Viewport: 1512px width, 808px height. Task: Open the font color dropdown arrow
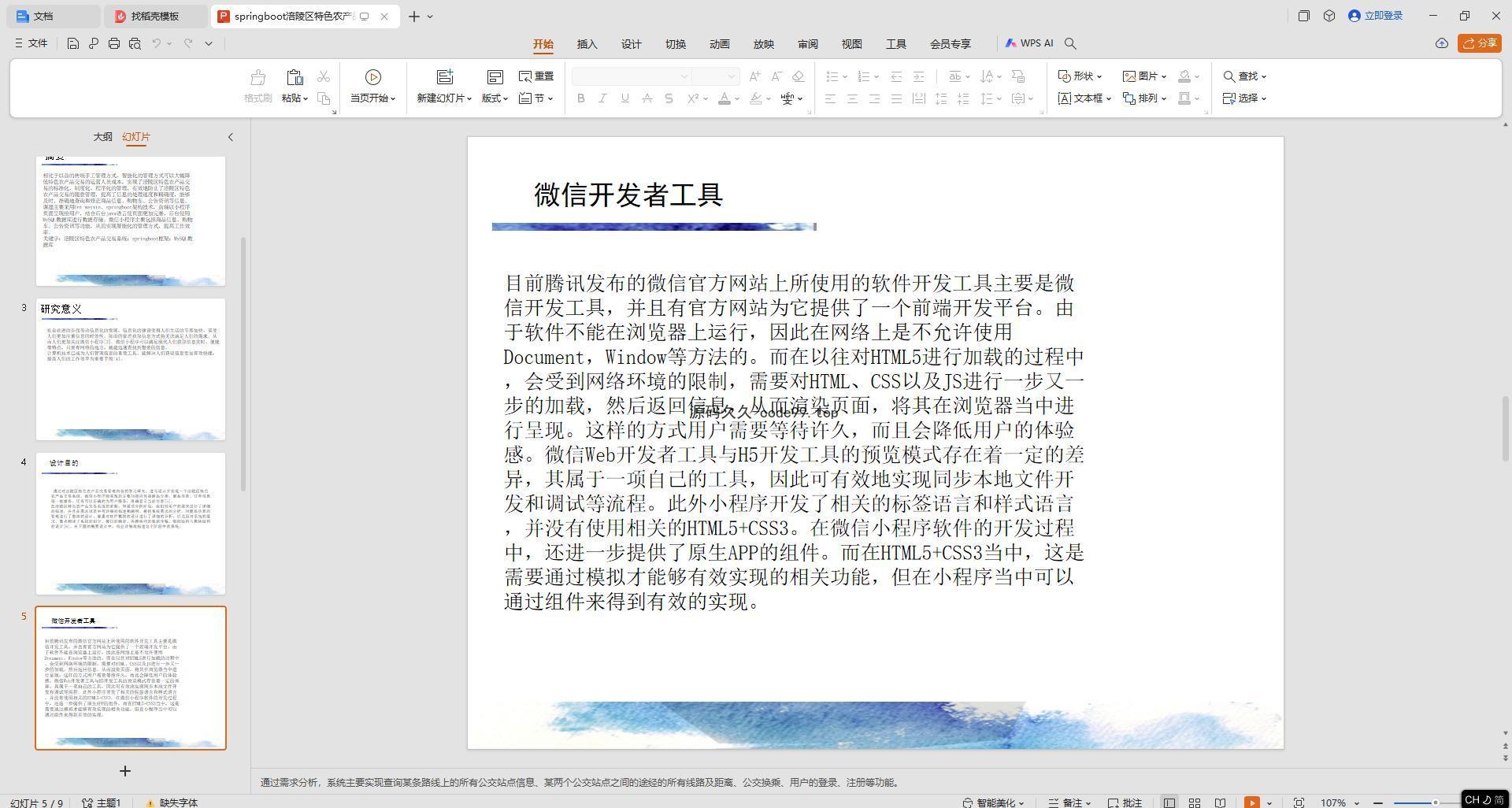[x=736, y=98]
